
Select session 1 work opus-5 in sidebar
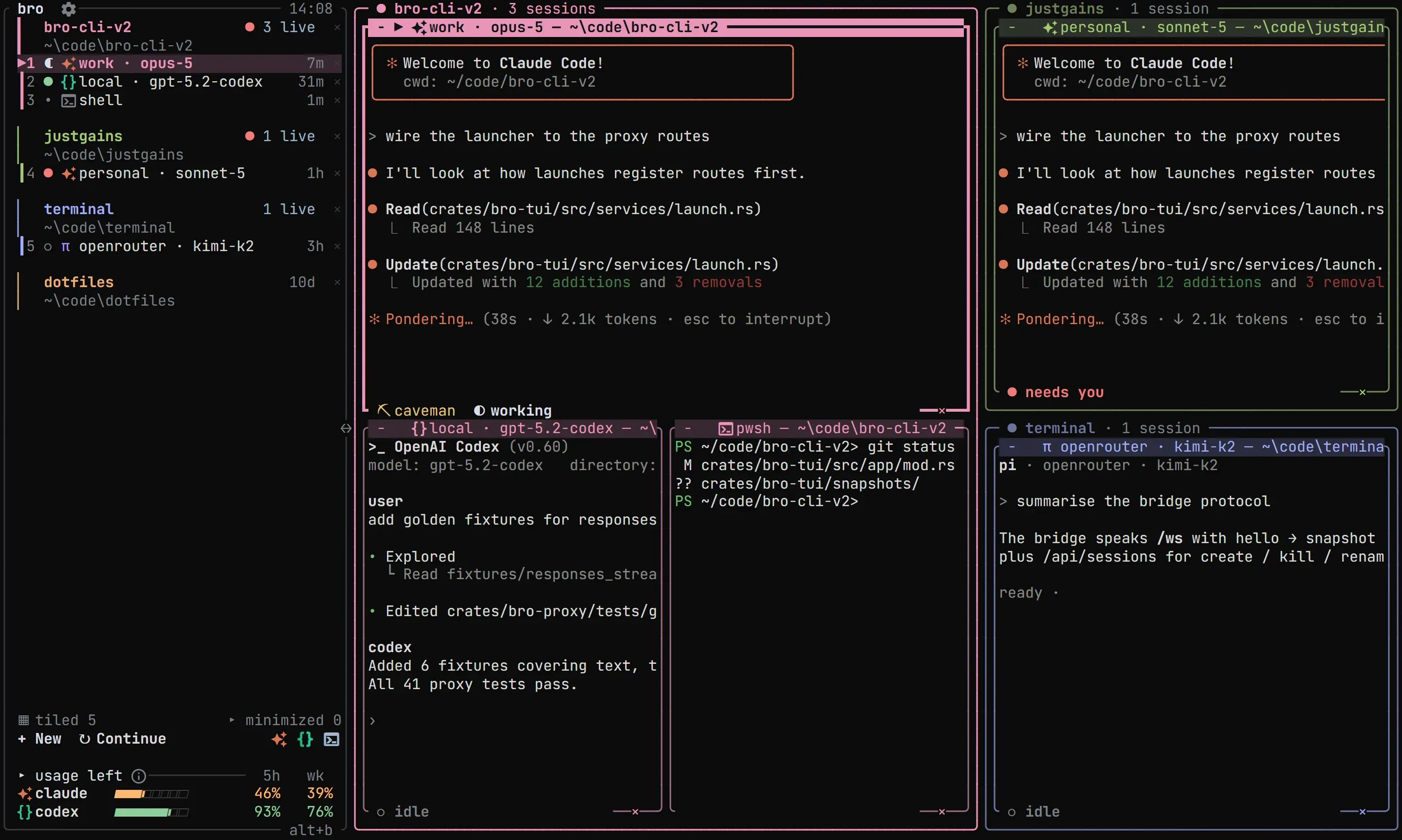pyautogui.click(x=179, y=63)
